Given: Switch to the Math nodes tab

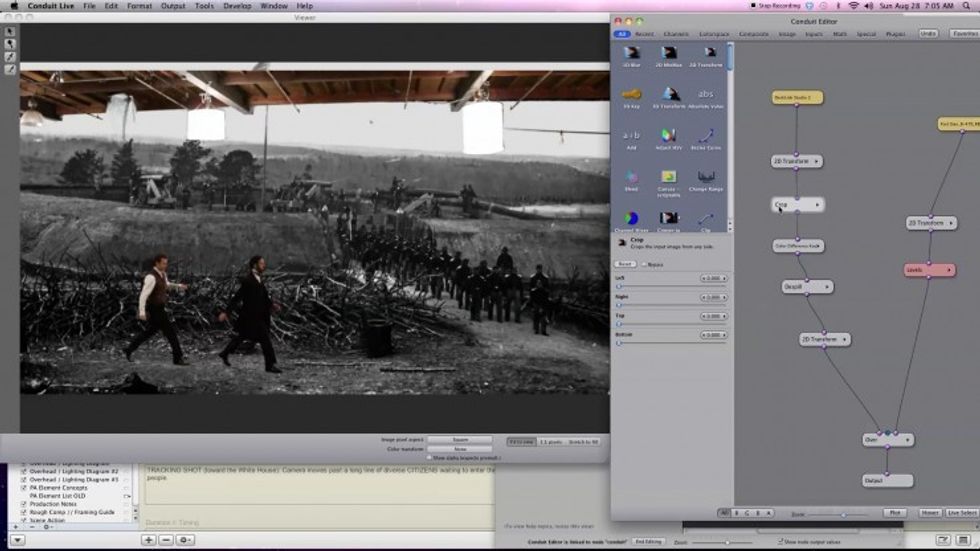Looking at the screenshot, I should [x=839, y=34].
